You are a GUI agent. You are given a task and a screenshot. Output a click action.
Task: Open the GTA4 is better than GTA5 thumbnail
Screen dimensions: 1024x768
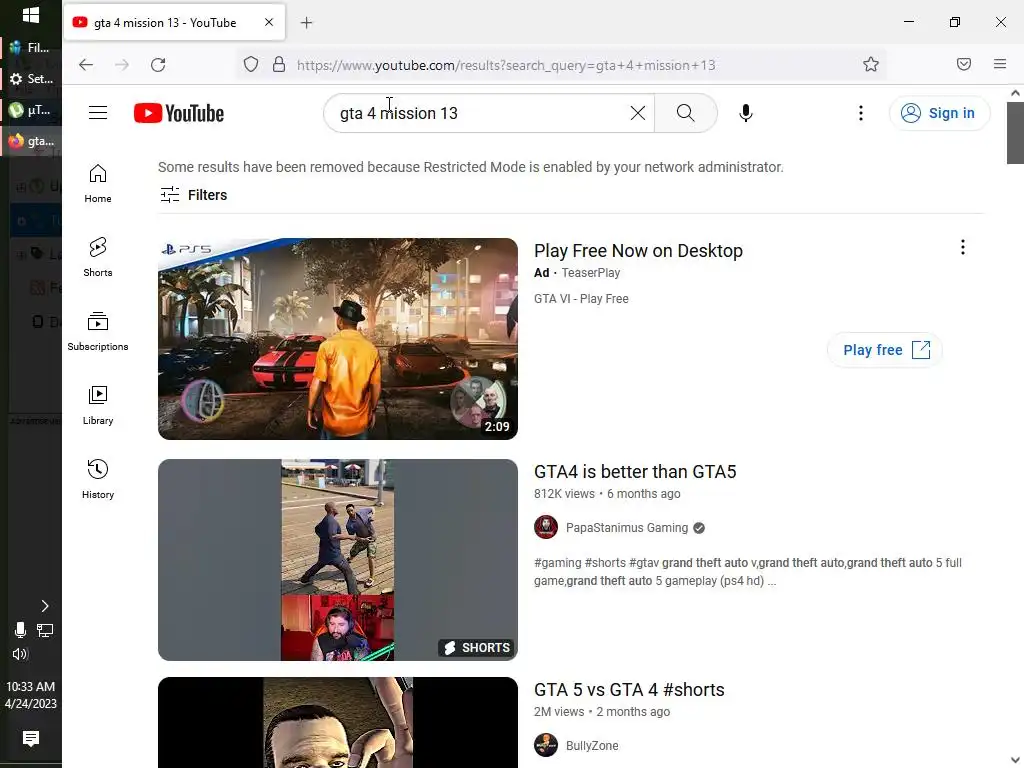point(338,560)
